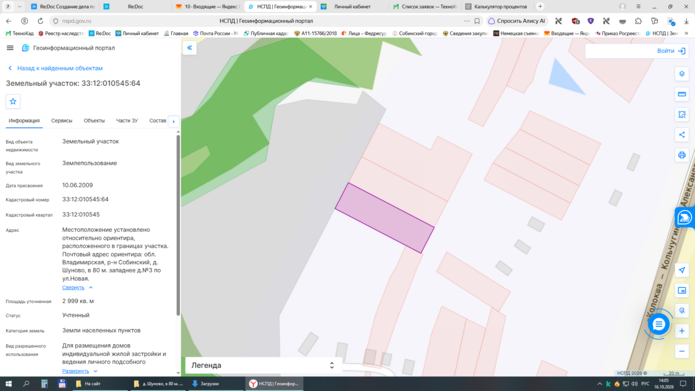Open the Состав tab

click(157, 121)
